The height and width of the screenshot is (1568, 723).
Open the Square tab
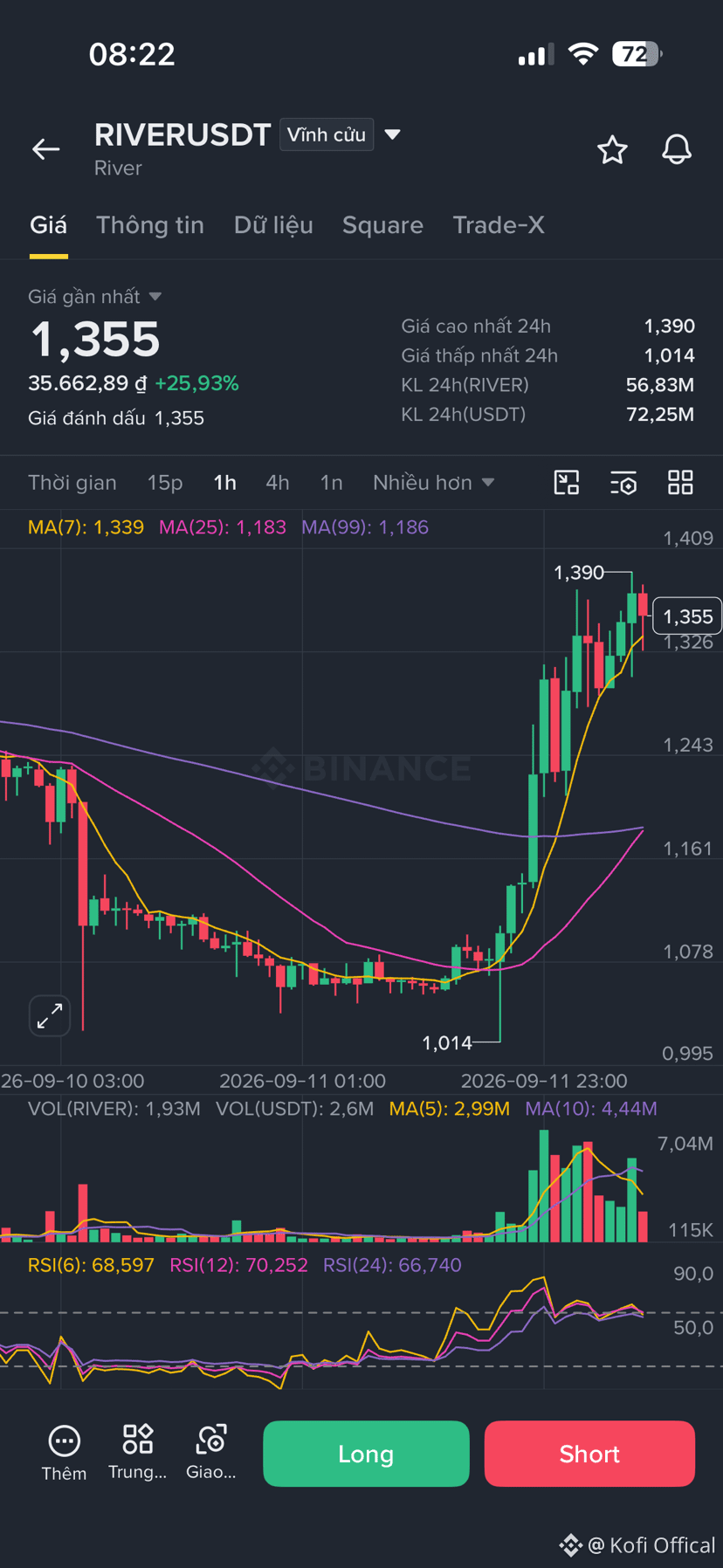[382, 225]
